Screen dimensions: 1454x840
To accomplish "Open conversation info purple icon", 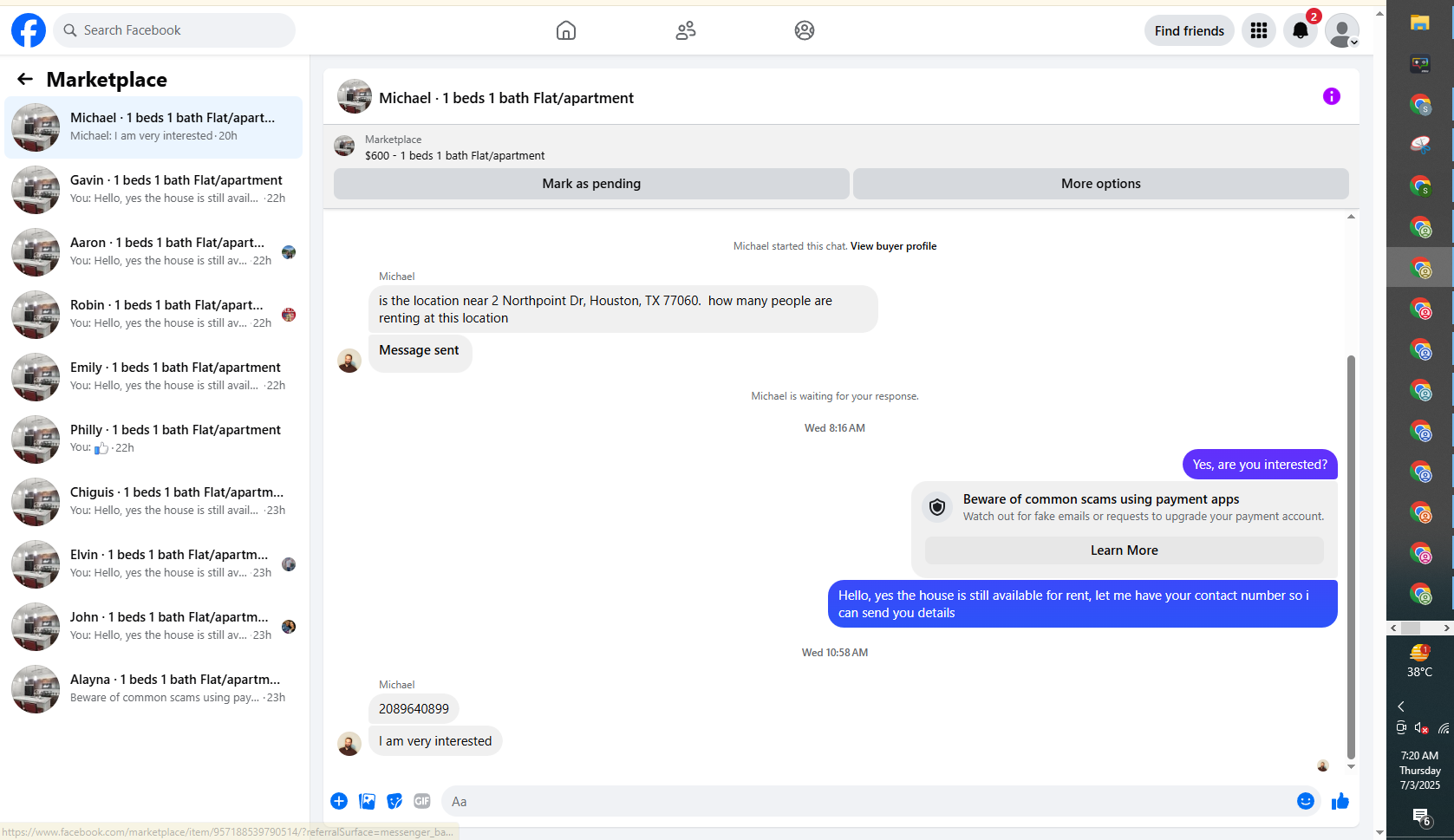I will pyautogui.click(x=1332, y=96).
